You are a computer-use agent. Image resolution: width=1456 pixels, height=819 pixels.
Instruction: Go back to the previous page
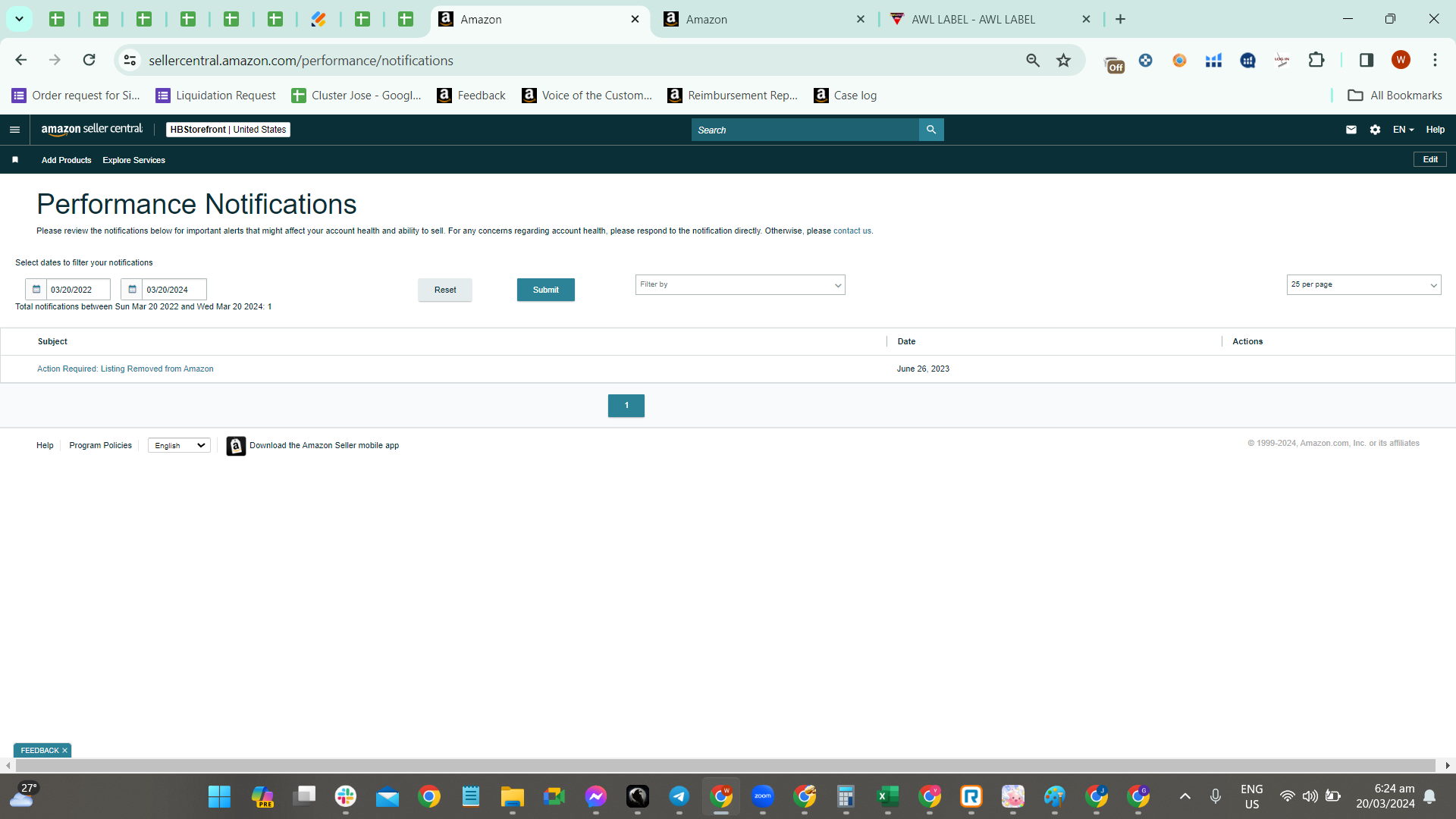click(21, 60)
